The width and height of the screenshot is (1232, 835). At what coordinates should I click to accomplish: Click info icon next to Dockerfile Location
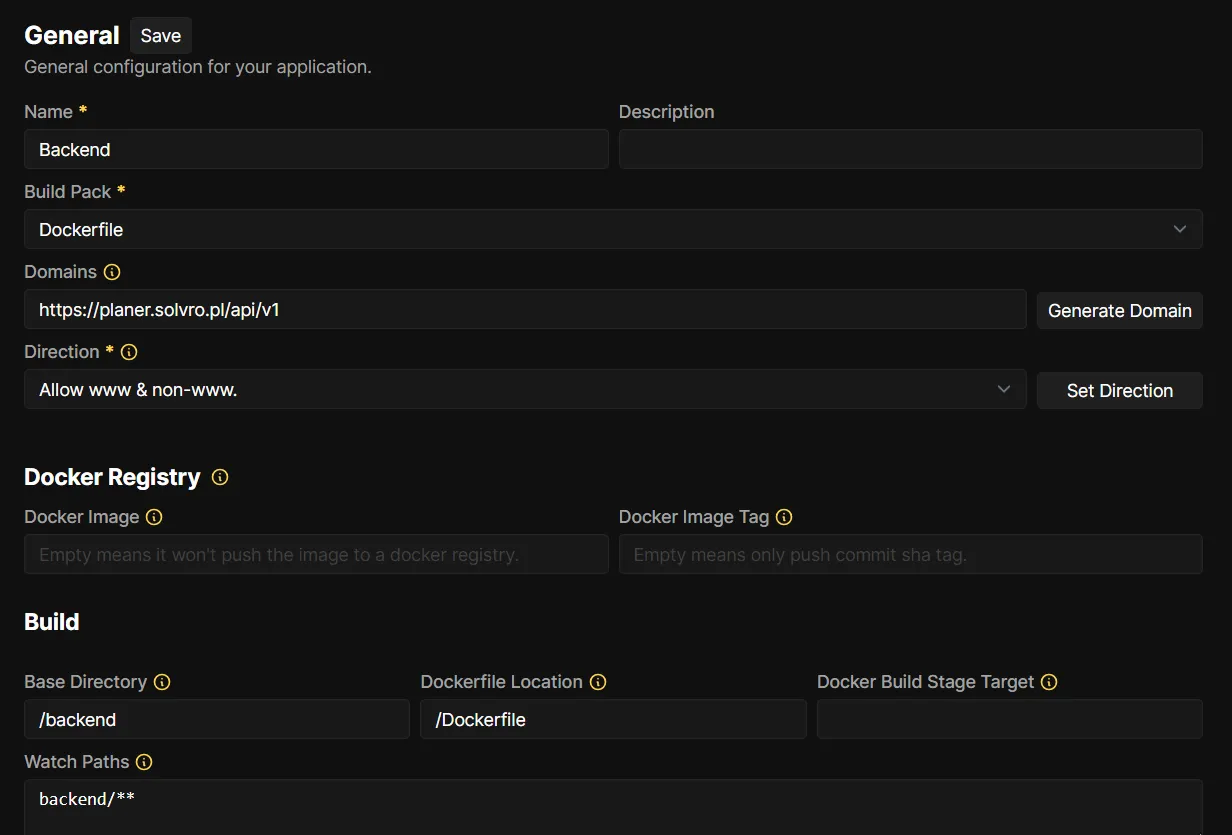598,682
